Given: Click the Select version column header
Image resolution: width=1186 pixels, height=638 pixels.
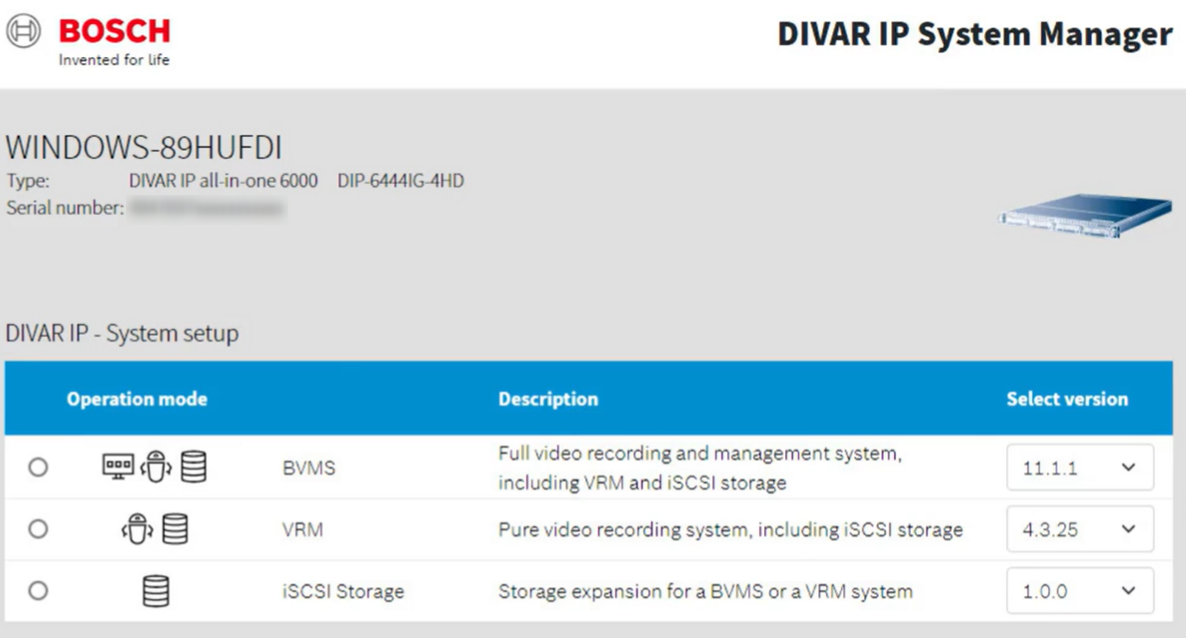Looking at the screenshot, I should 1066,399.
